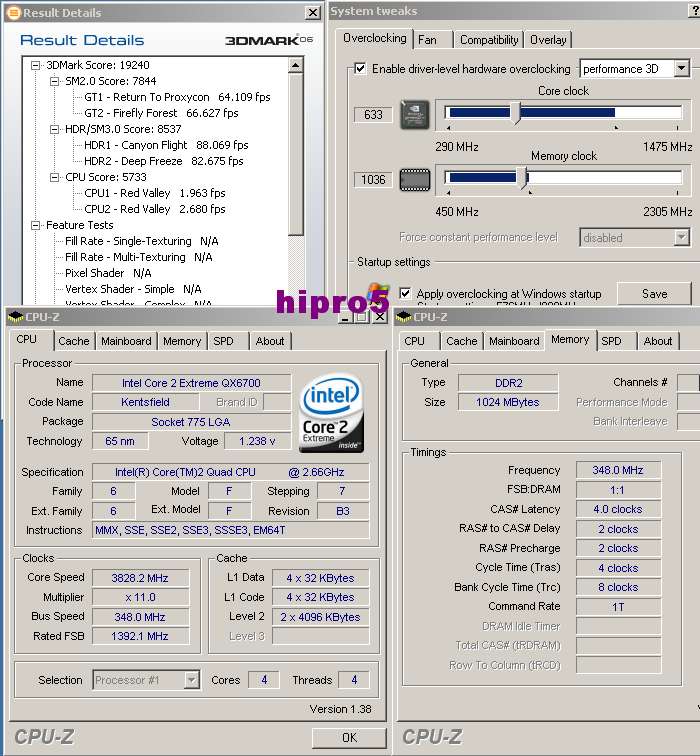Viewport: 700px width, 756px height.
Task: Open About tab in right CPU-Z window
Action: click(658, 341)
